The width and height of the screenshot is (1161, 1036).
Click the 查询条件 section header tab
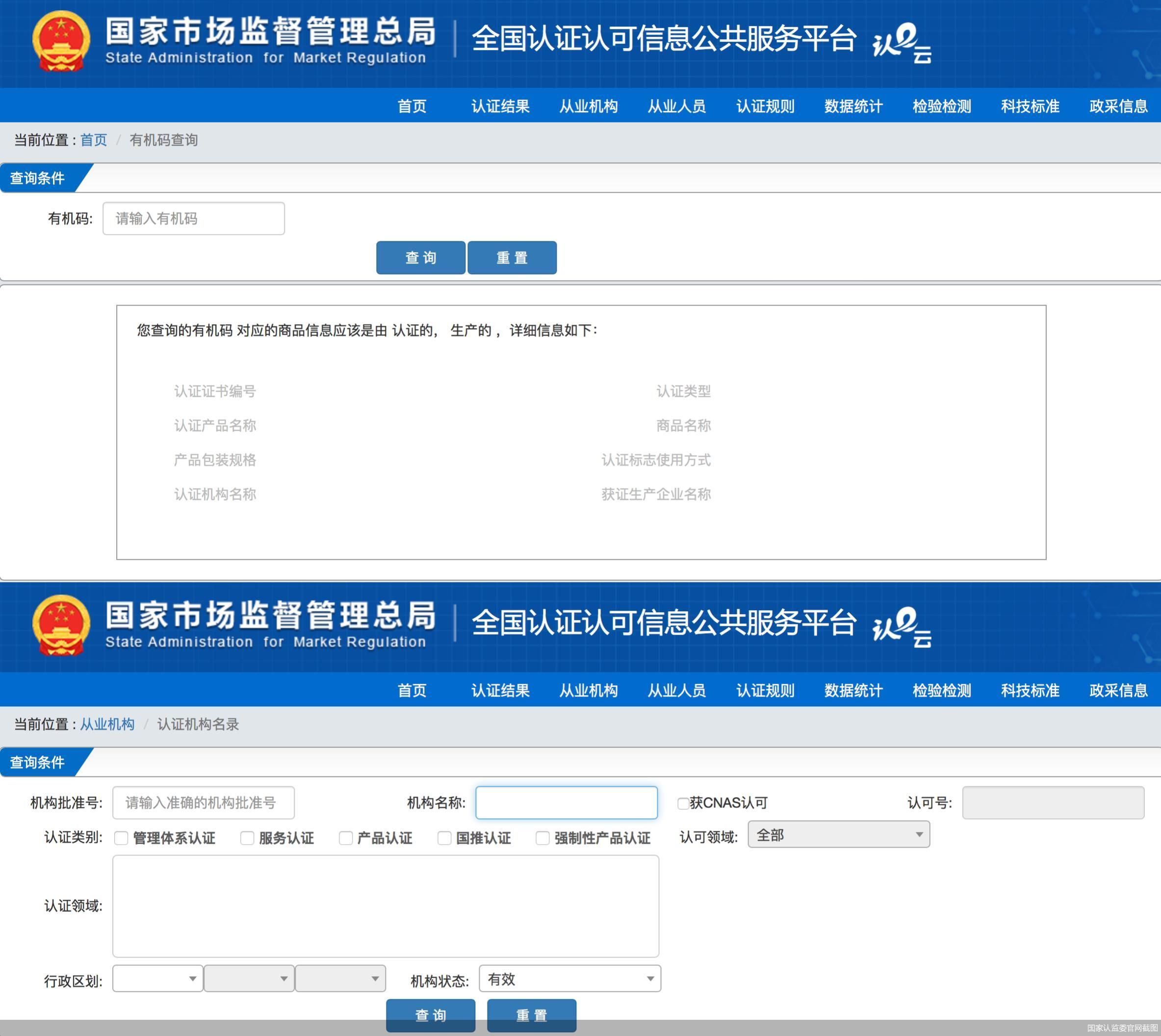[37, 178]
